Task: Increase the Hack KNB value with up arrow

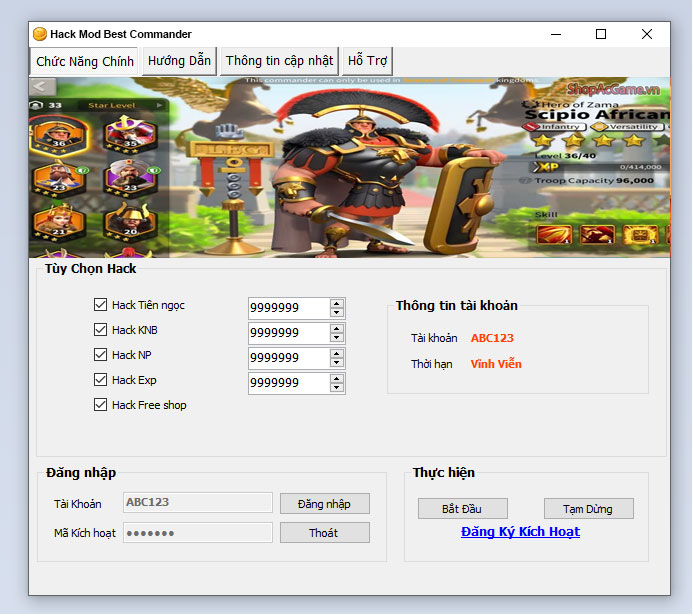Action: [x=337, y=329]
